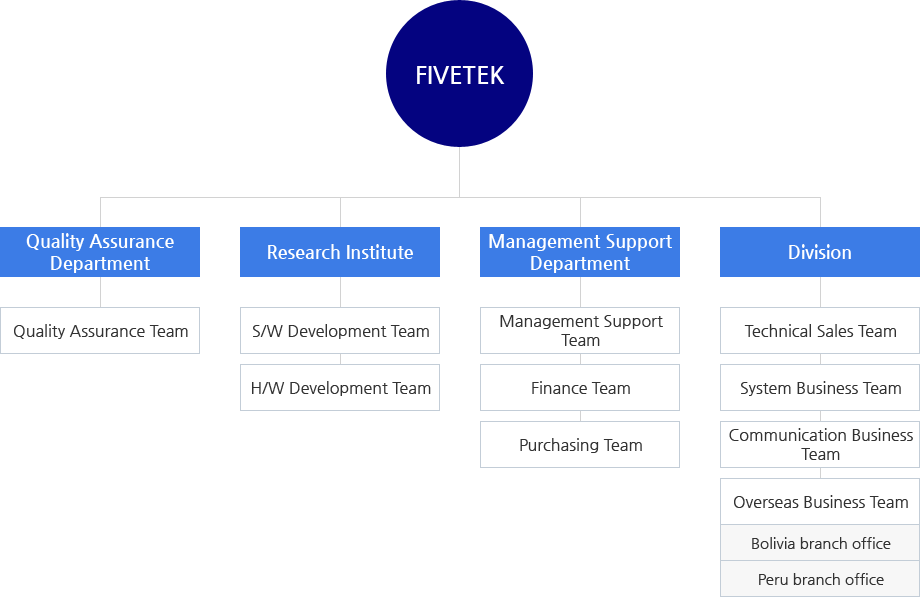The image size is (920, 597).
Task: Select the S/W Development Team box
Action: coord(340,330)
